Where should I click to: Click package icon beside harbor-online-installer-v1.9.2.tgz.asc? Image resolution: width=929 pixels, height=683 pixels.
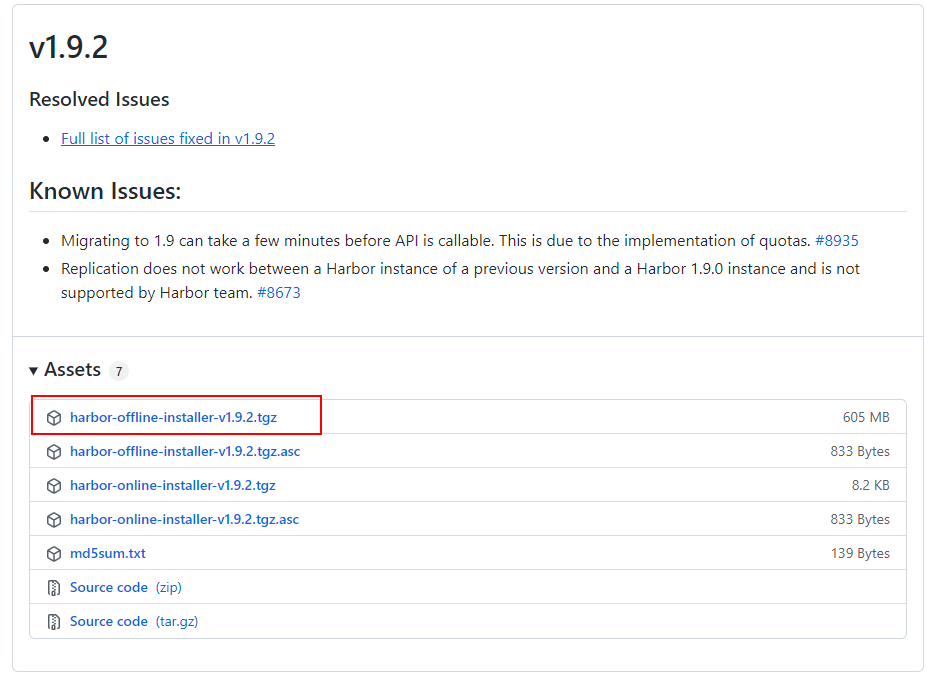tap(54, 520)
